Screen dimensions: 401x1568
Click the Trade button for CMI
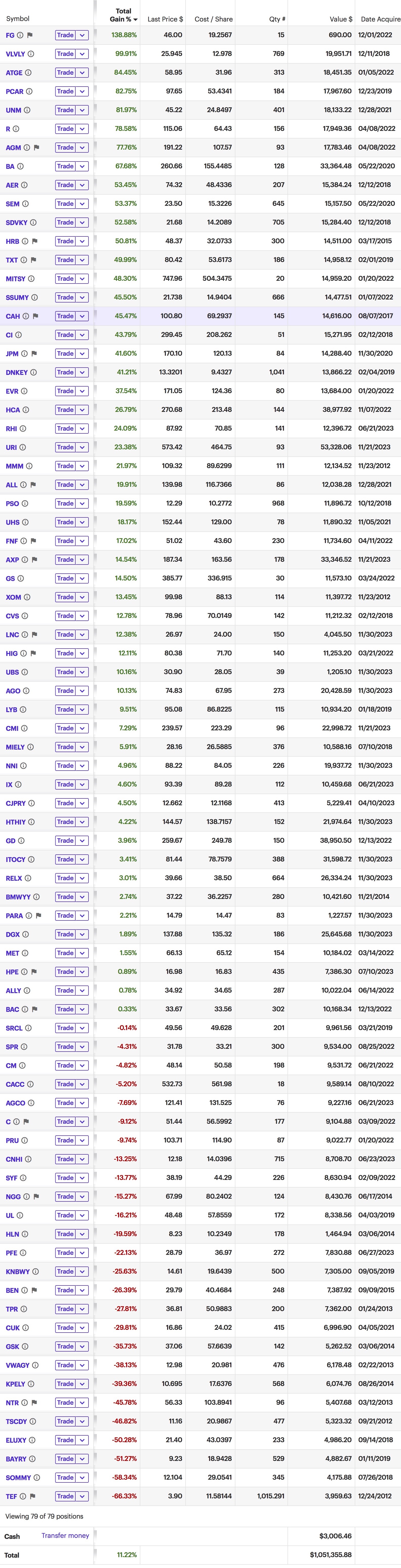point(65,728)
